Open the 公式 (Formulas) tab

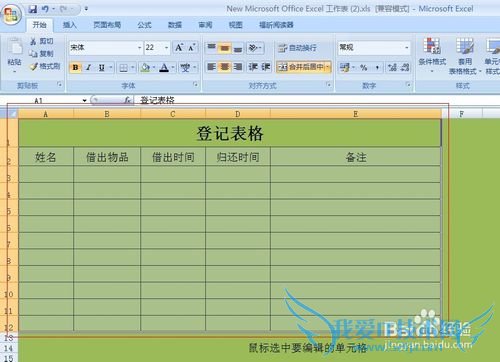pos(144,25)
